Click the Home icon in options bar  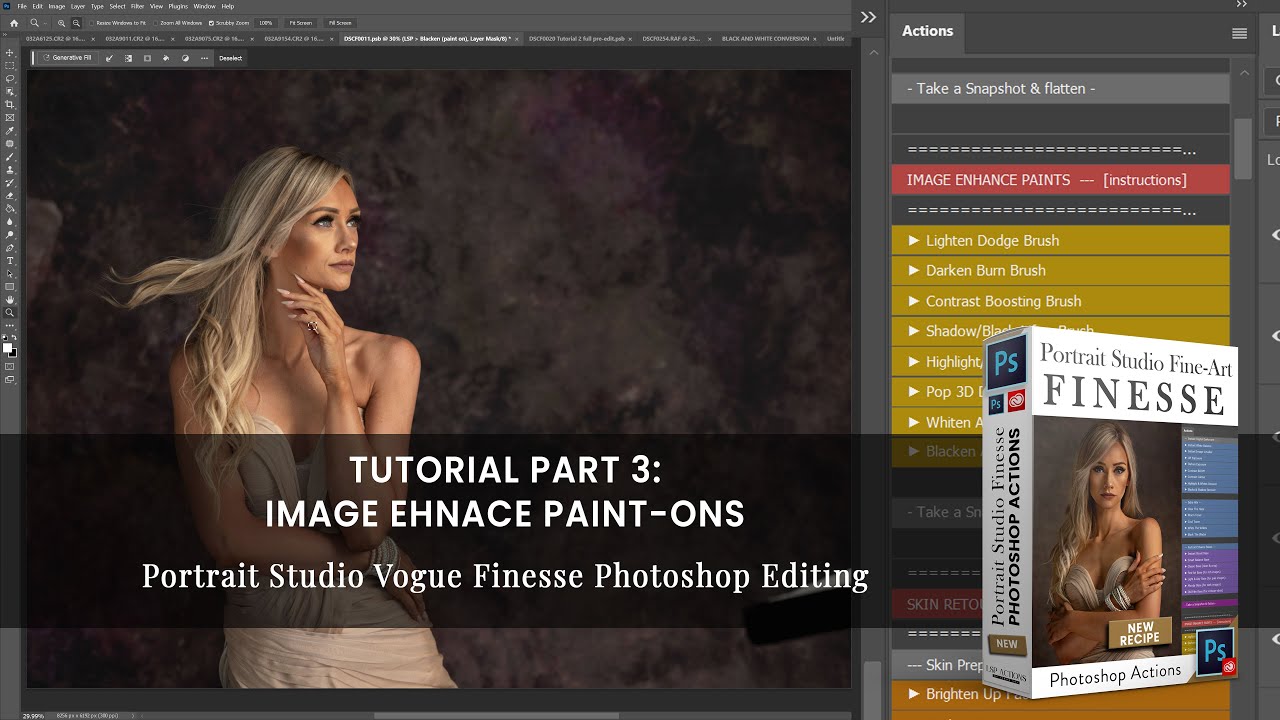tap(14, 23)
